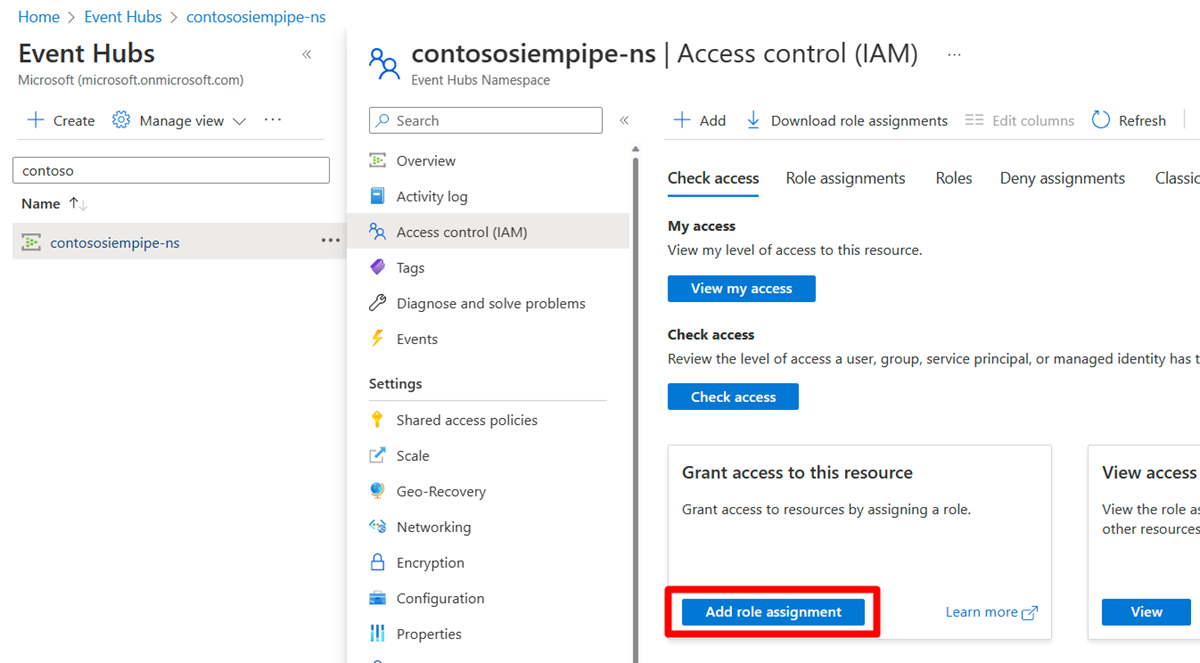Image resolution: width=1200 pixels, height=663 pixels.
Task: Collapse the Event Hubs list pane
Action: tap(307, 54)
